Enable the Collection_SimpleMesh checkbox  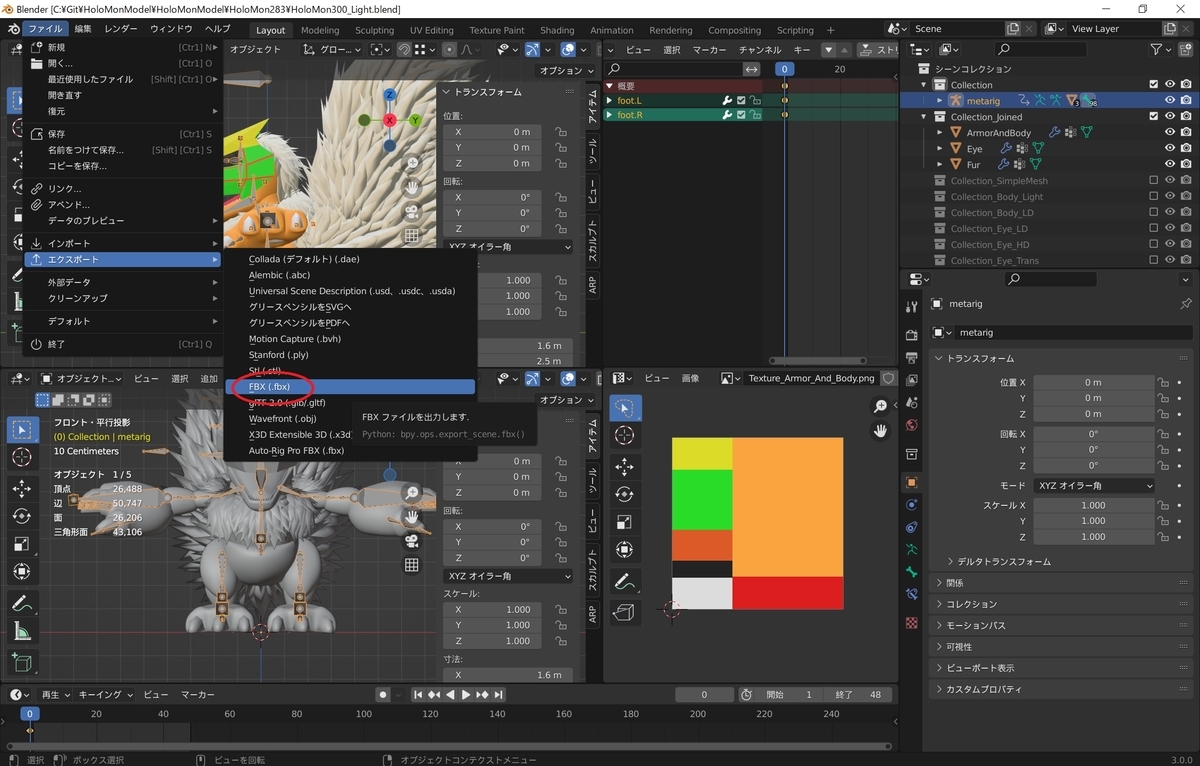click(1153, 181)
